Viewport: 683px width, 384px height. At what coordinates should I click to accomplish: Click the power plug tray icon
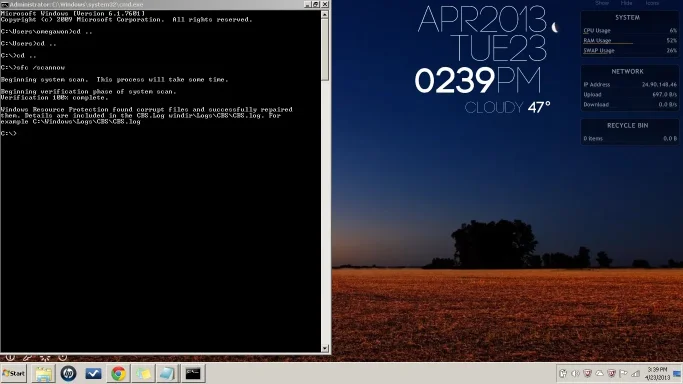[563, 374]
